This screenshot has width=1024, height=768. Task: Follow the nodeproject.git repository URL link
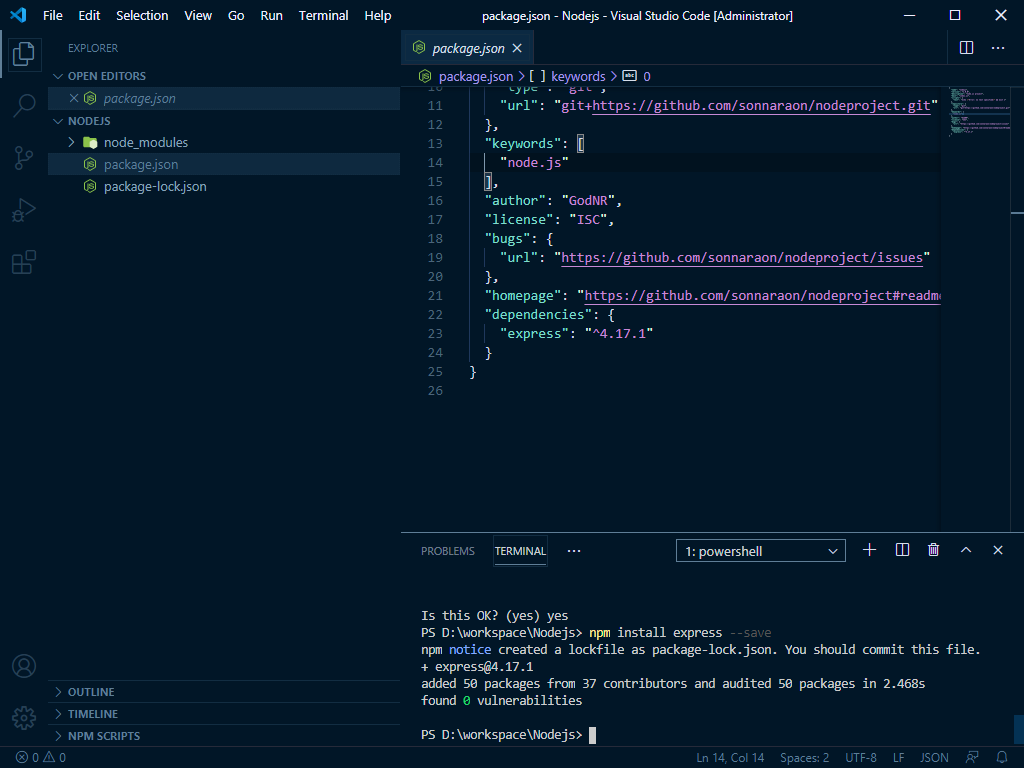[x=761, y=106]
